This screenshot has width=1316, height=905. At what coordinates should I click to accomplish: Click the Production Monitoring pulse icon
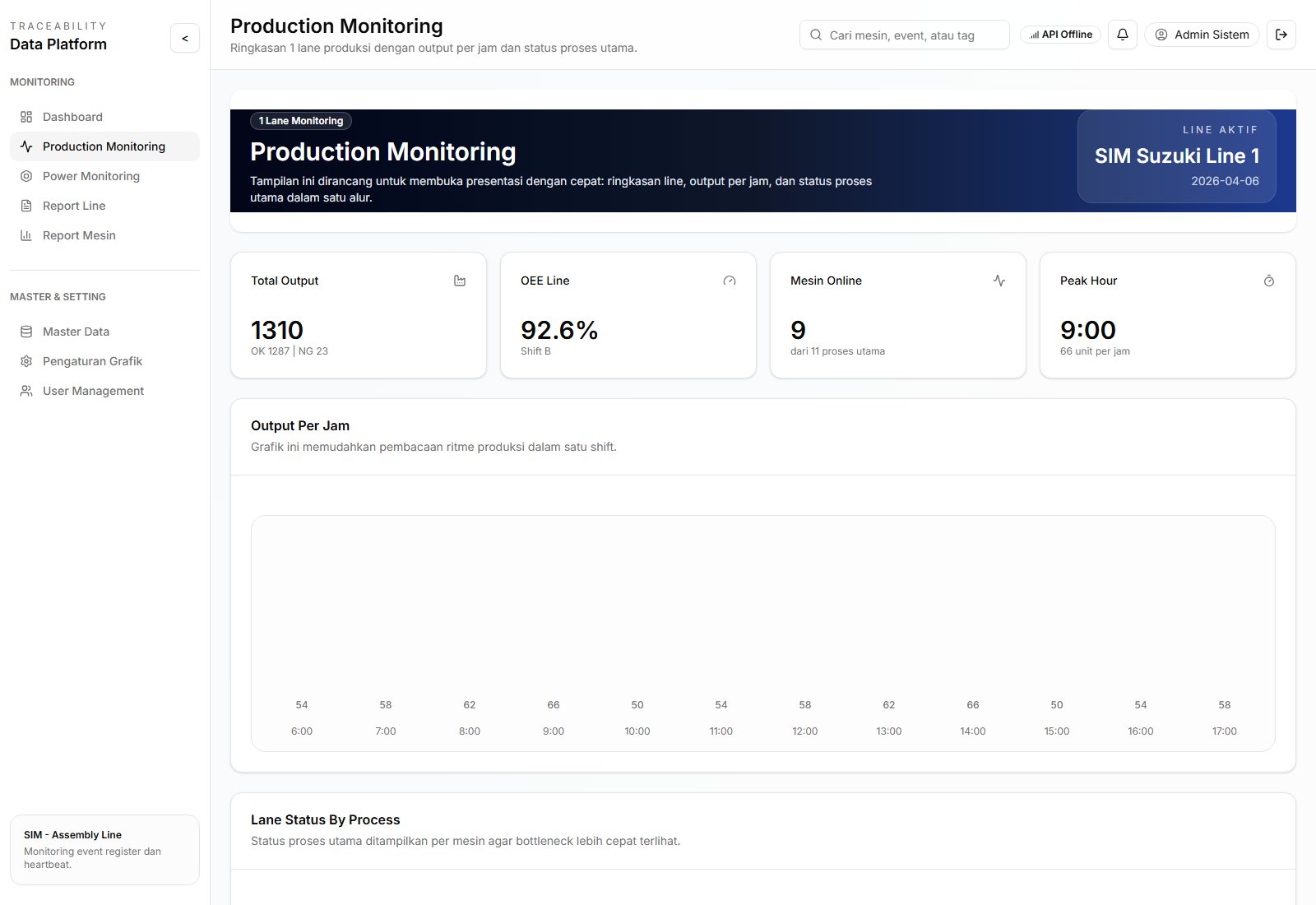26,146
